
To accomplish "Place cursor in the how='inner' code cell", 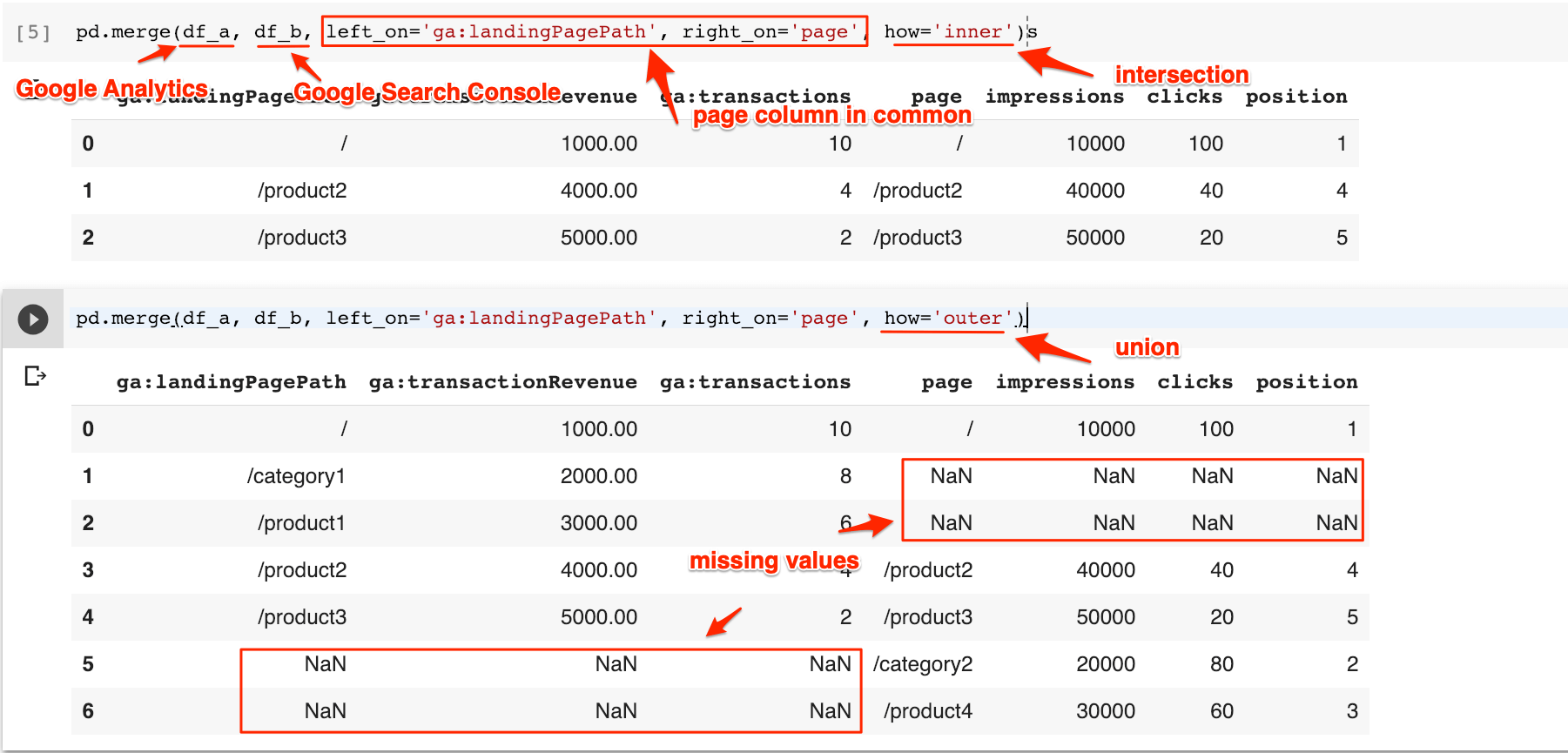I will 555,32.
